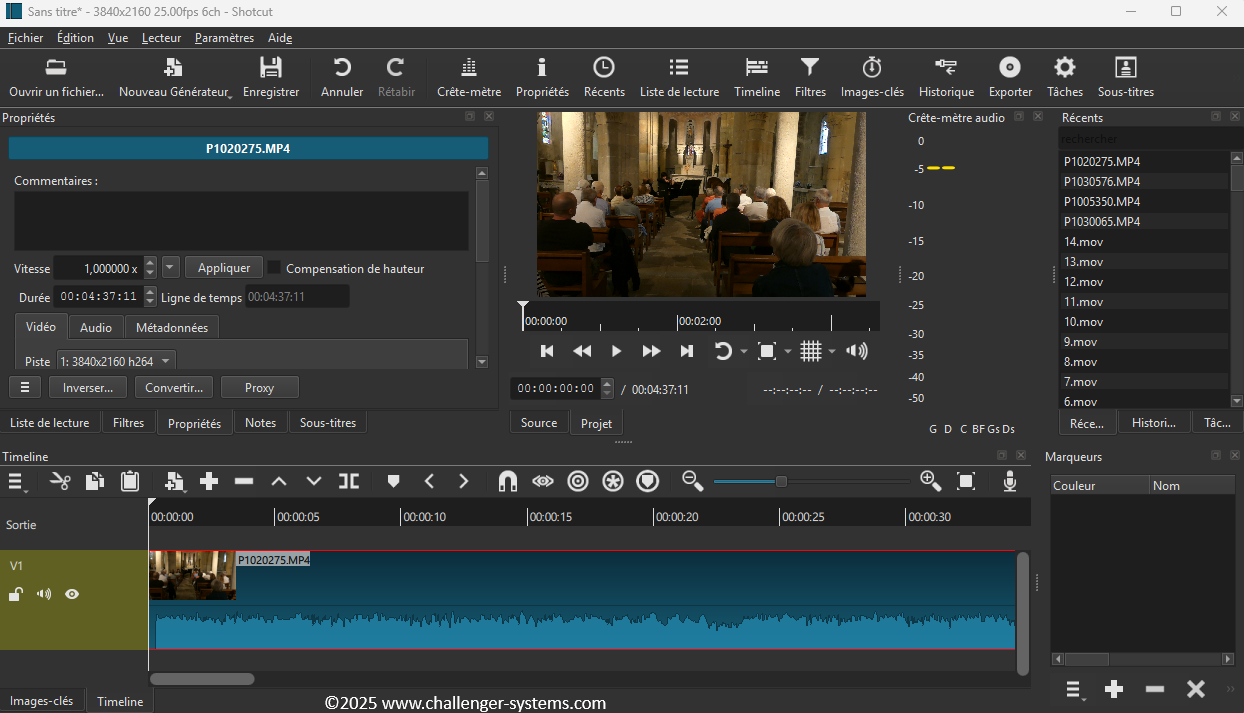Enable Compensation de hauteur checkbox

pos(275,268)
